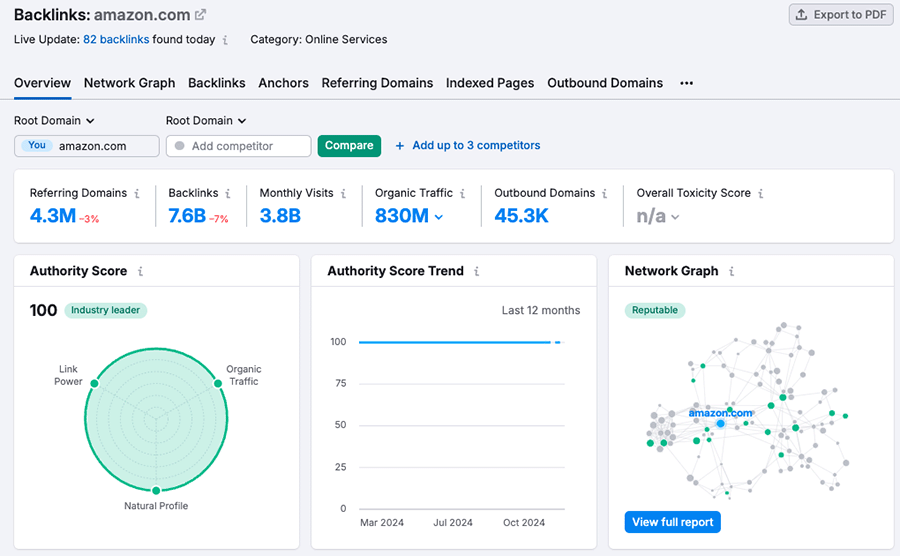The width and height of the screenshot is (900, 556).
Task: Click the Authority Score value 100
Action: [x=44, y=310]
